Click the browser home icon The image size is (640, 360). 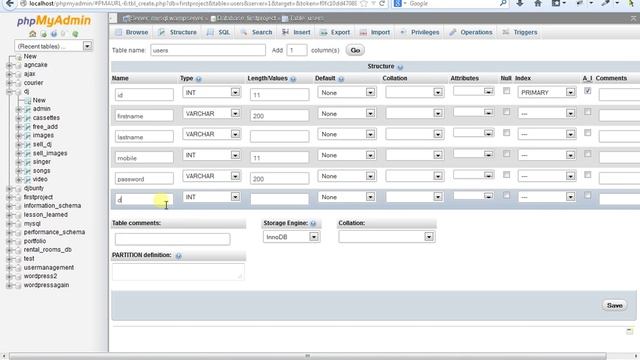(538, 3)
